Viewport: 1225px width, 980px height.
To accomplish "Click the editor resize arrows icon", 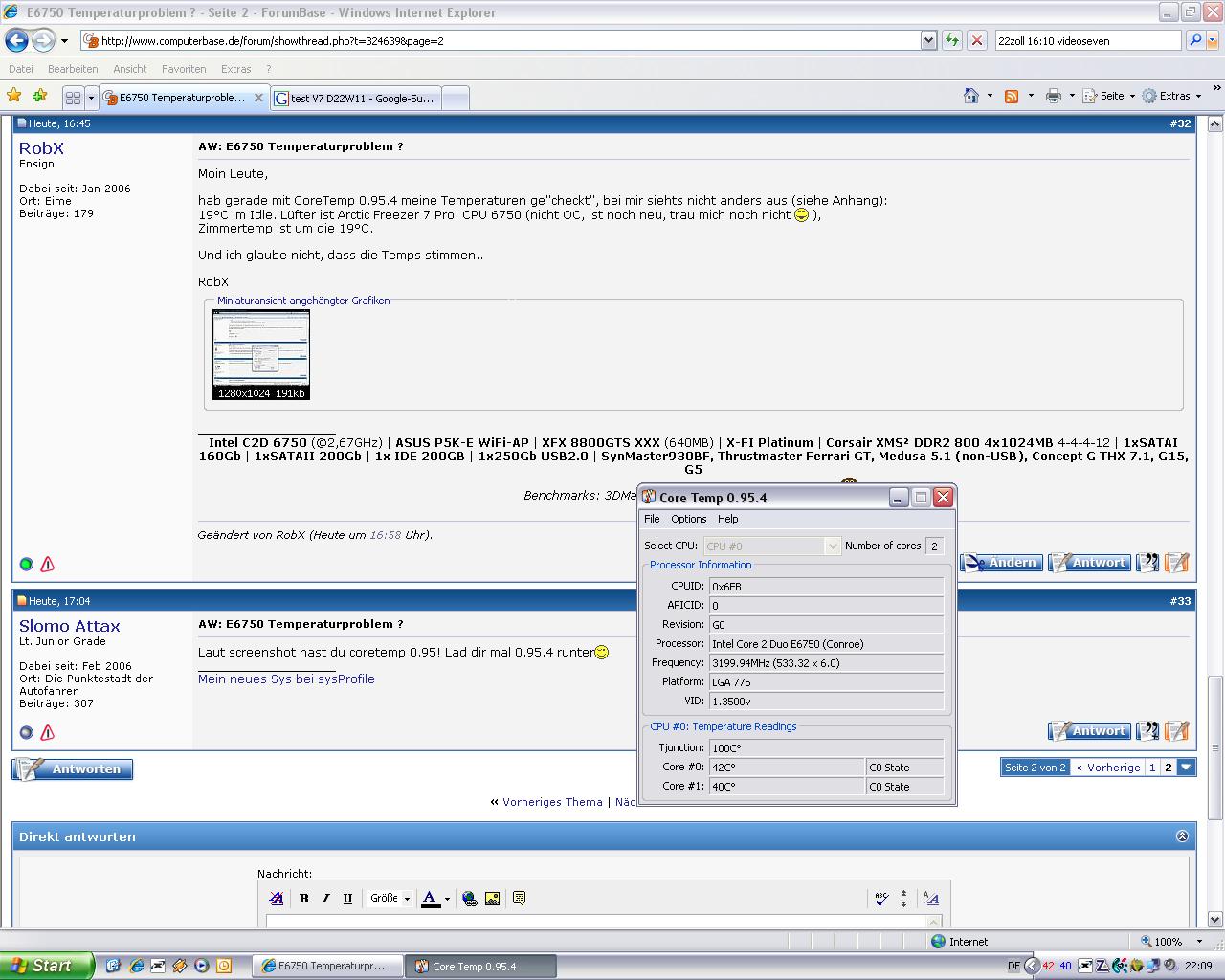I will [903, 899].
